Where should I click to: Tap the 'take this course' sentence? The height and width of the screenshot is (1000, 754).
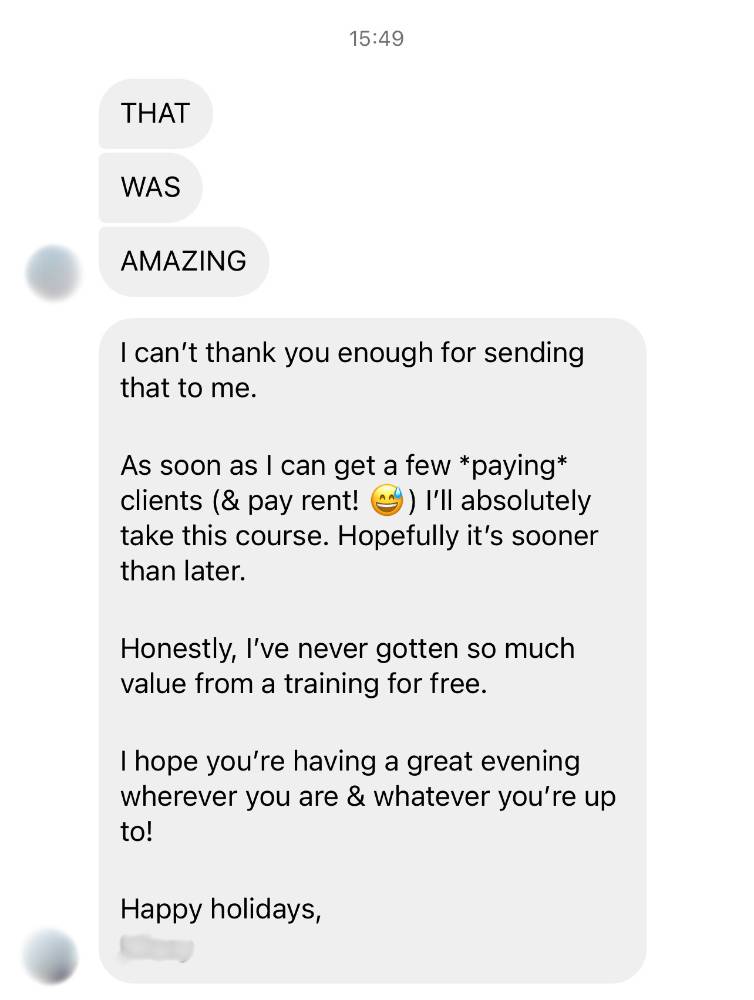[225, 536]
